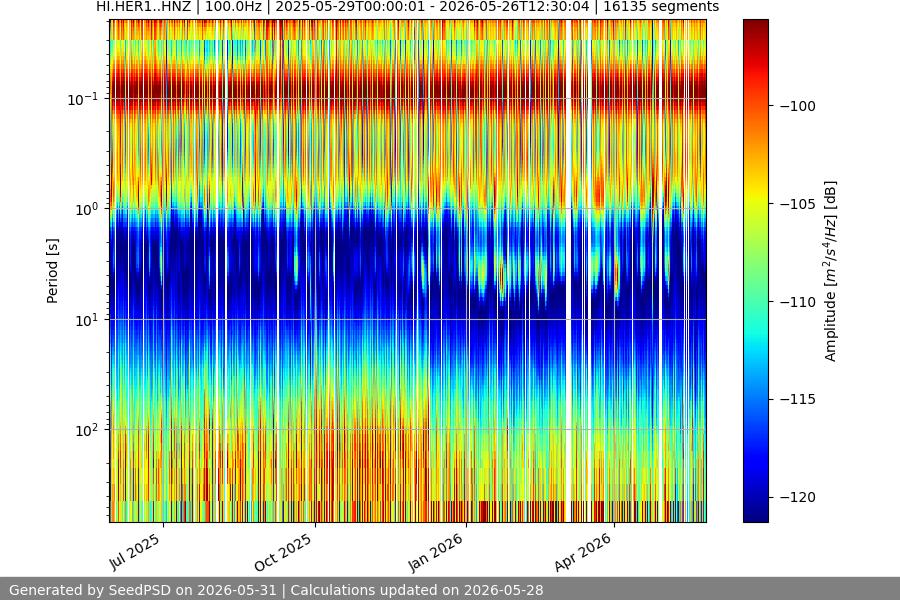The width and height of the screenshot is (900, 600).
Task: Click the 'Period [s]' y-axis label
Action: [x=52, y=271]
